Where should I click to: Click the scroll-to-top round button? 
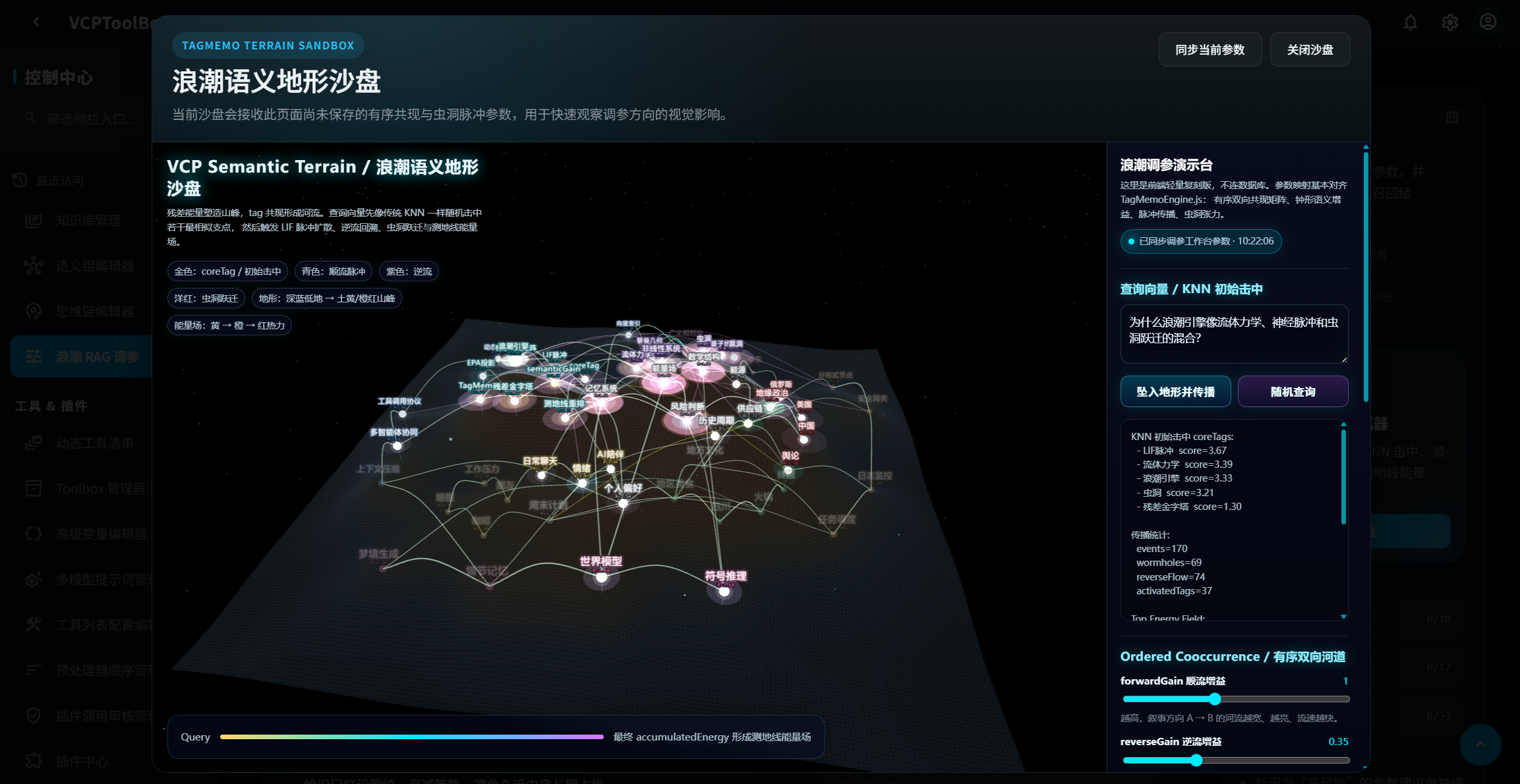click(1480, 744)
